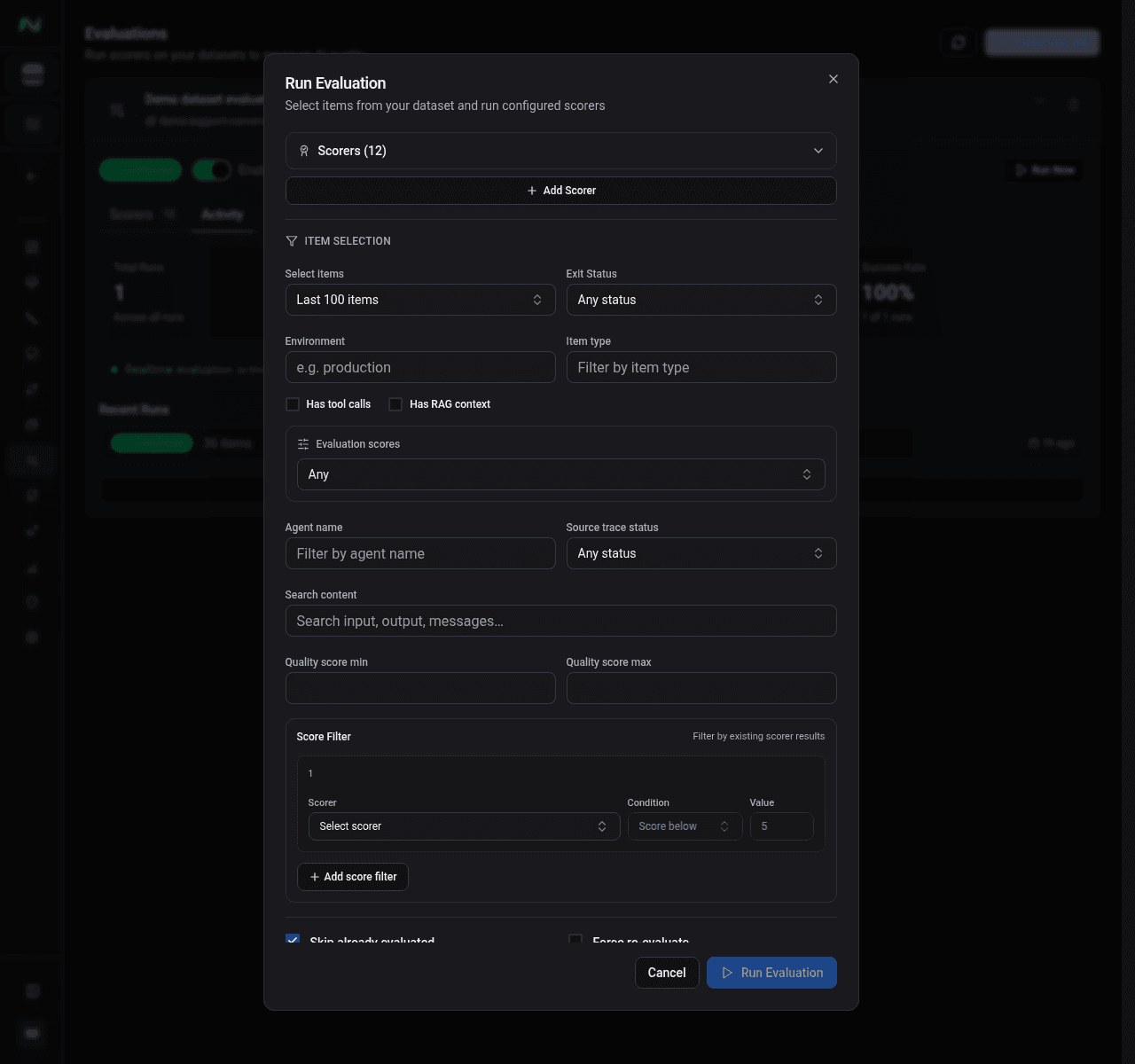Focus the Quality score max field
The height and width of the screenshot is (1064, 1135).
pos(701,688)
